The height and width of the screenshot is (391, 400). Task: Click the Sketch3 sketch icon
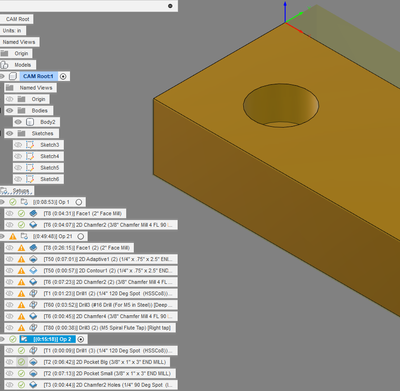tap(30, 145)
